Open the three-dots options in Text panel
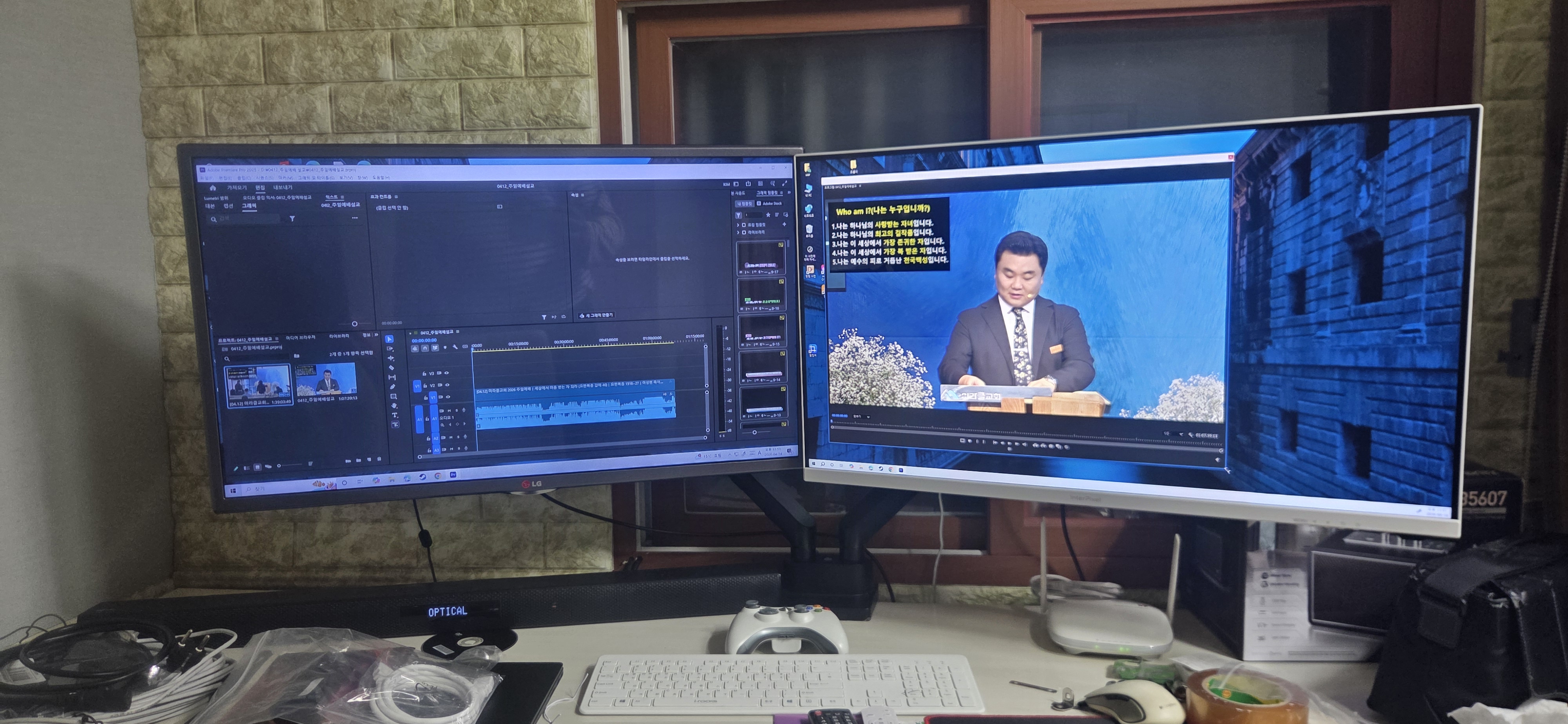1568x724 pixels. 355,218
